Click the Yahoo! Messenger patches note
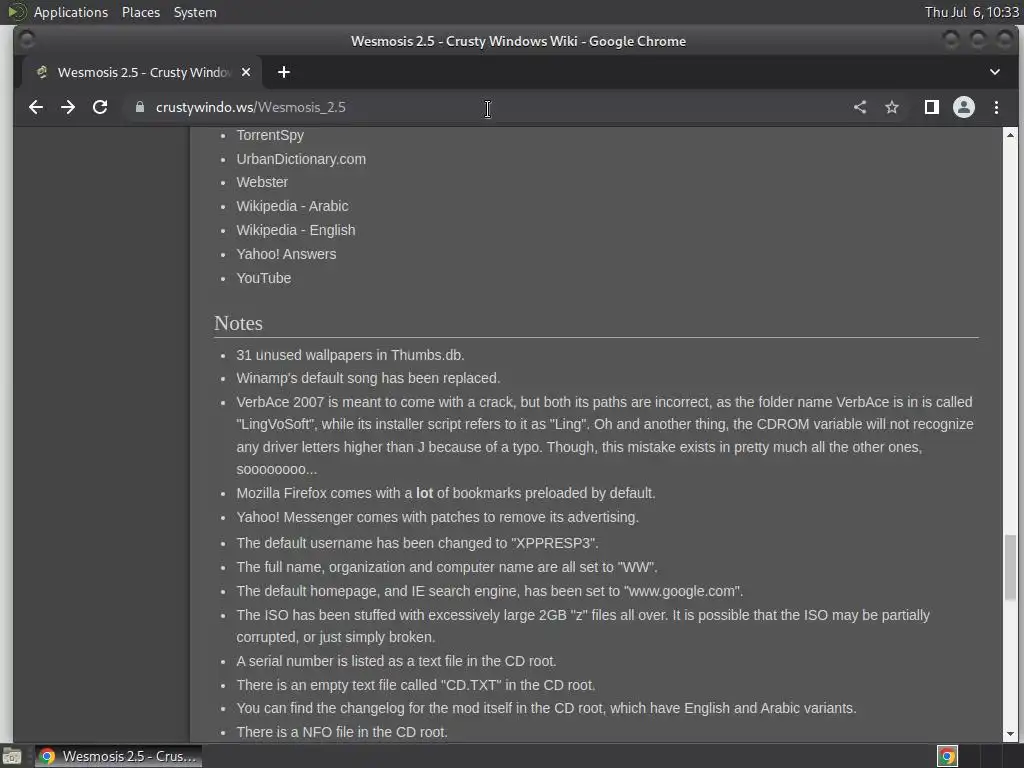Image resolution: width=1024 pixels, height=768 pixels. click(x=438, y=517)
